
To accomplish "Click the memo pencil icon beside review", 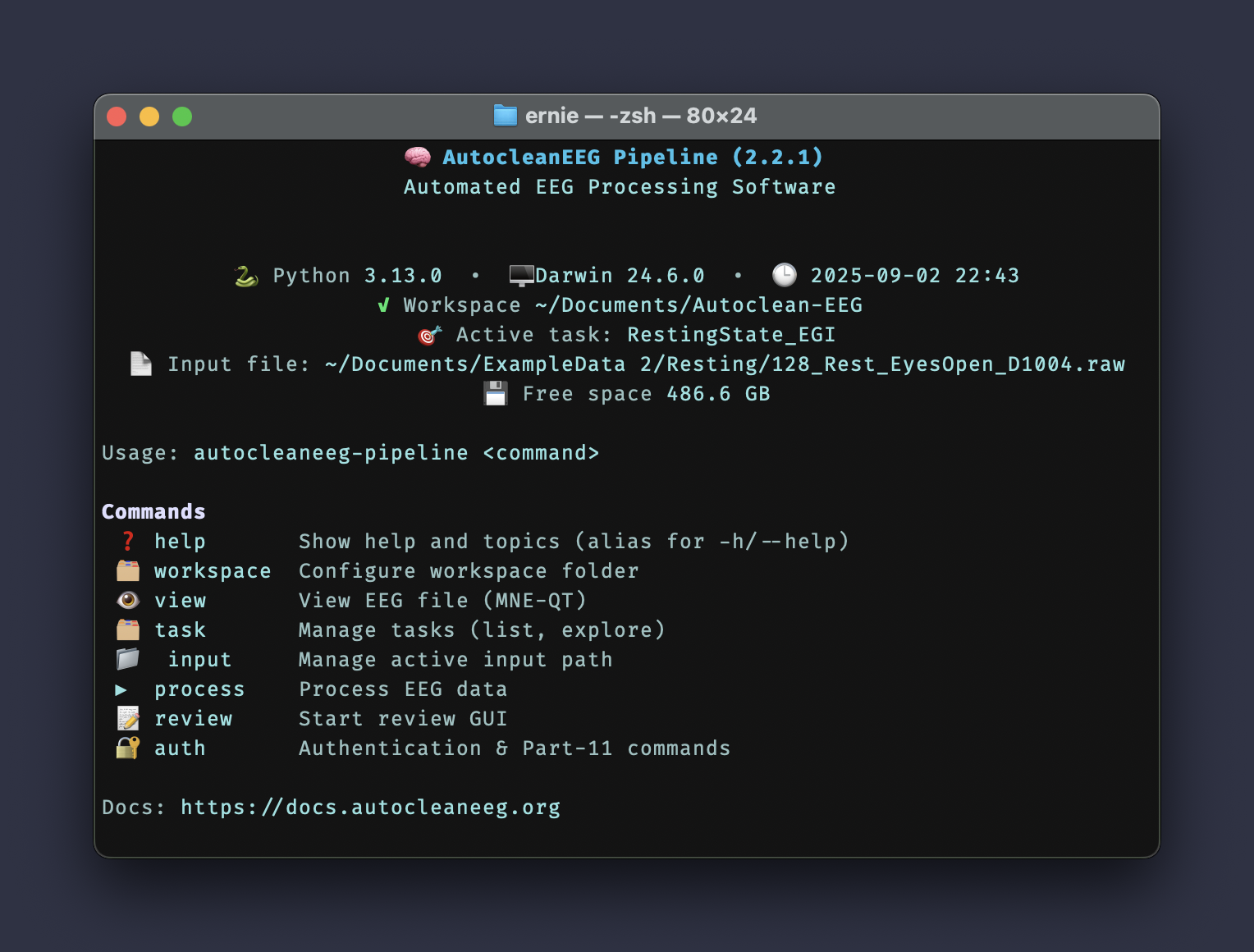I will coord(128,718).
